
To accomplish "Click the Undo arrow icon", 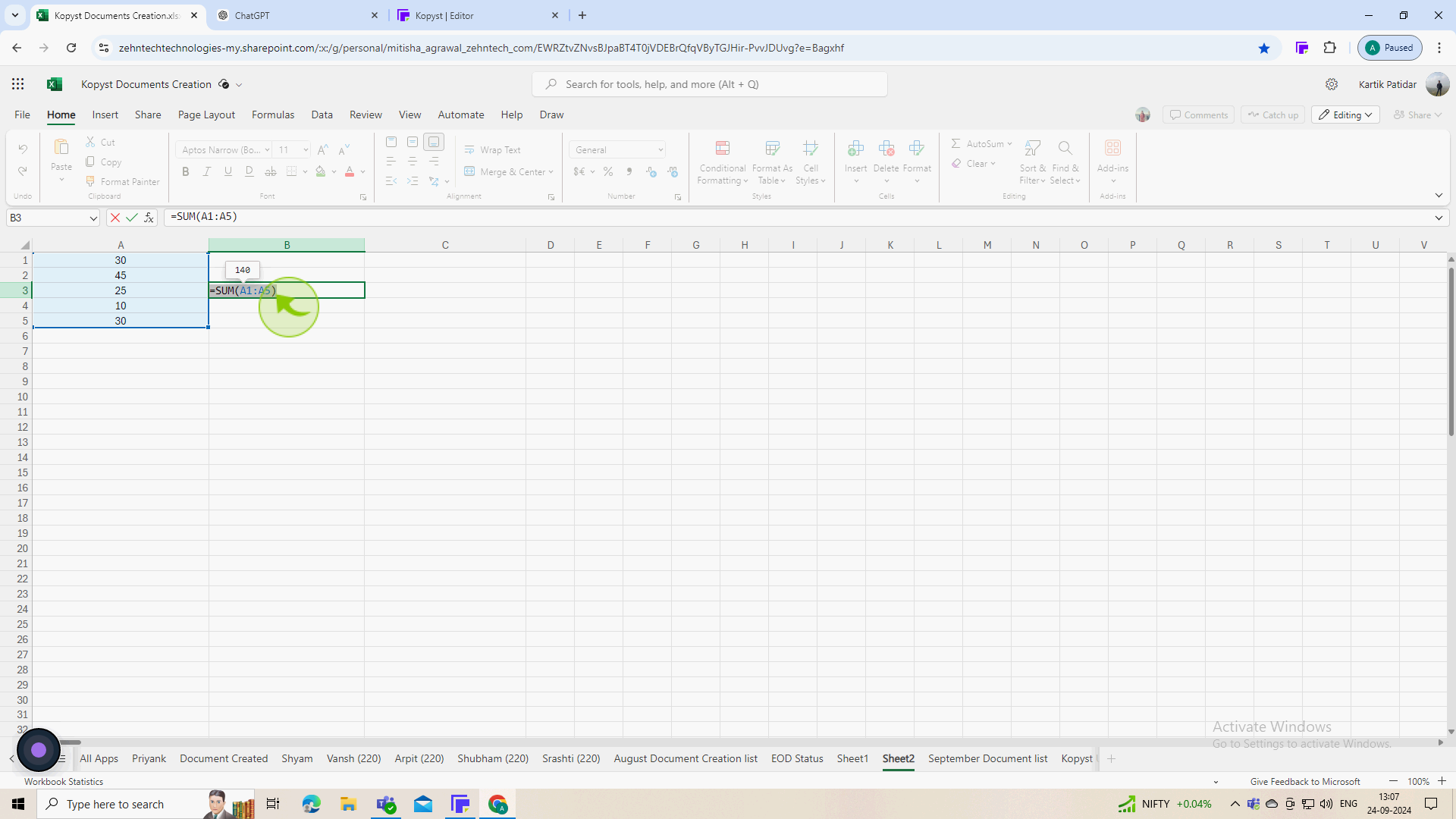I will click(23, 149).
